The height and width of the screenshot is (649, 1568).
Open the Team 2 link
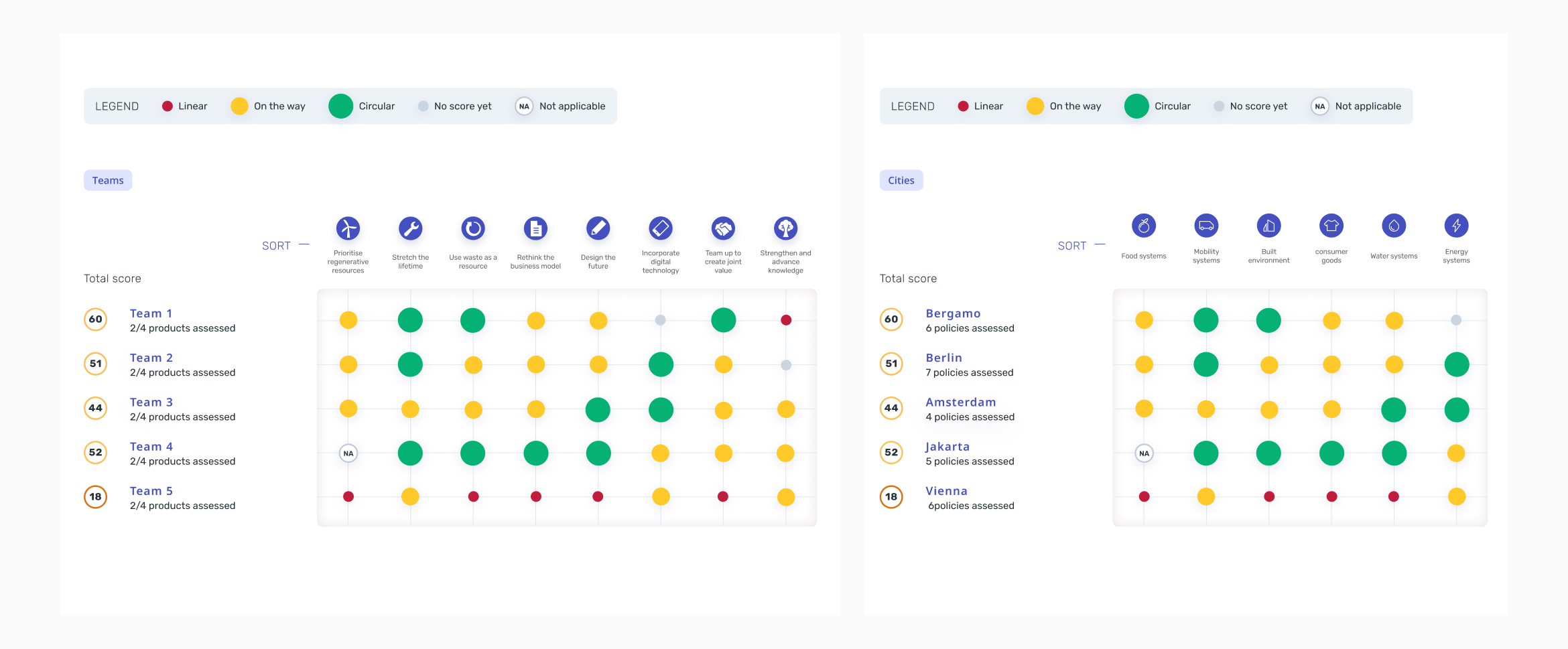pos(151,358)
